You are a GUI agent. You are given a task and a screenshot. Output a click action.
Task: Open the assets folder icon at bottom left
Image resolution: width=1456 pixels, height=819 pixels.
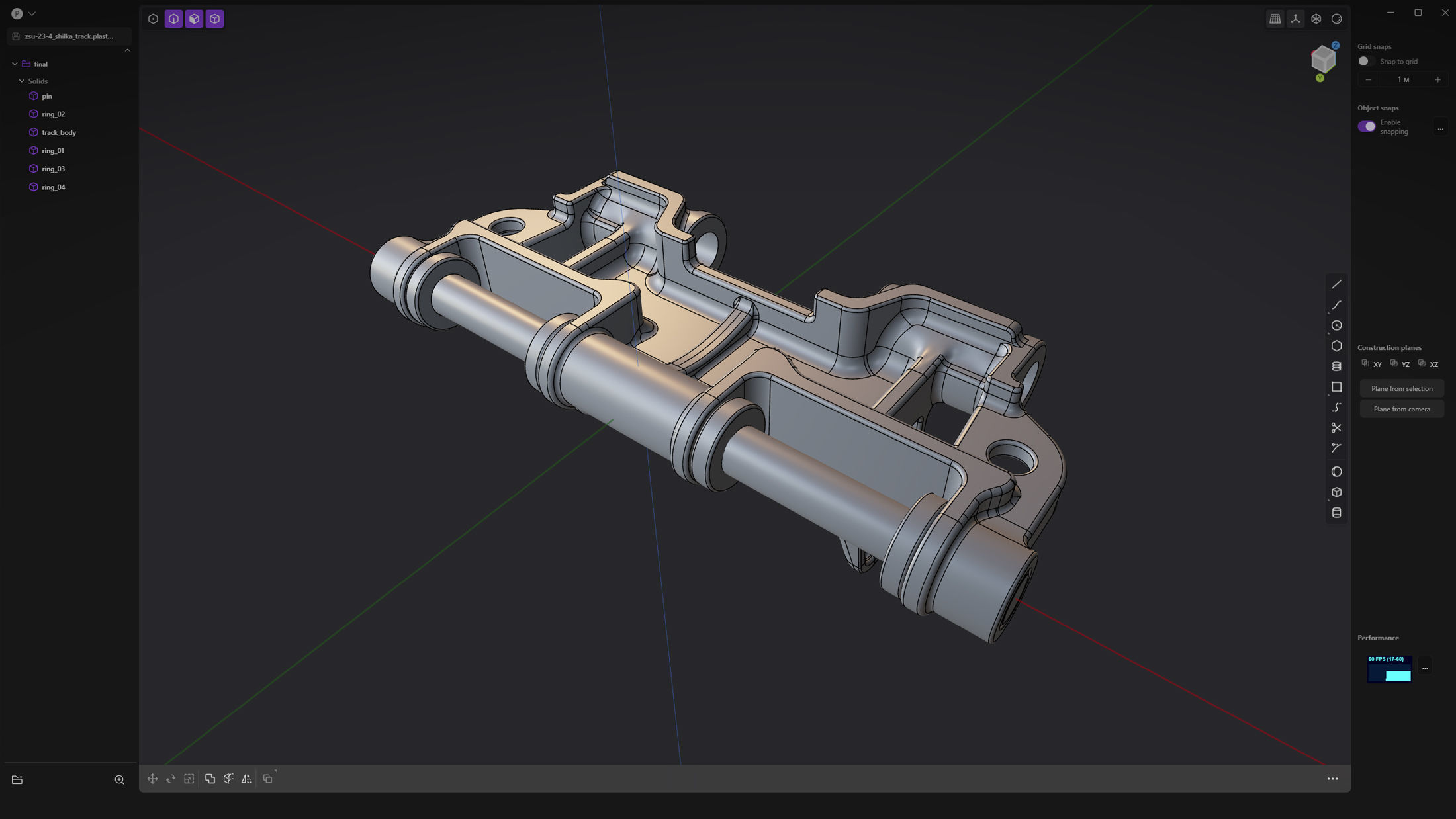[17, 780]
